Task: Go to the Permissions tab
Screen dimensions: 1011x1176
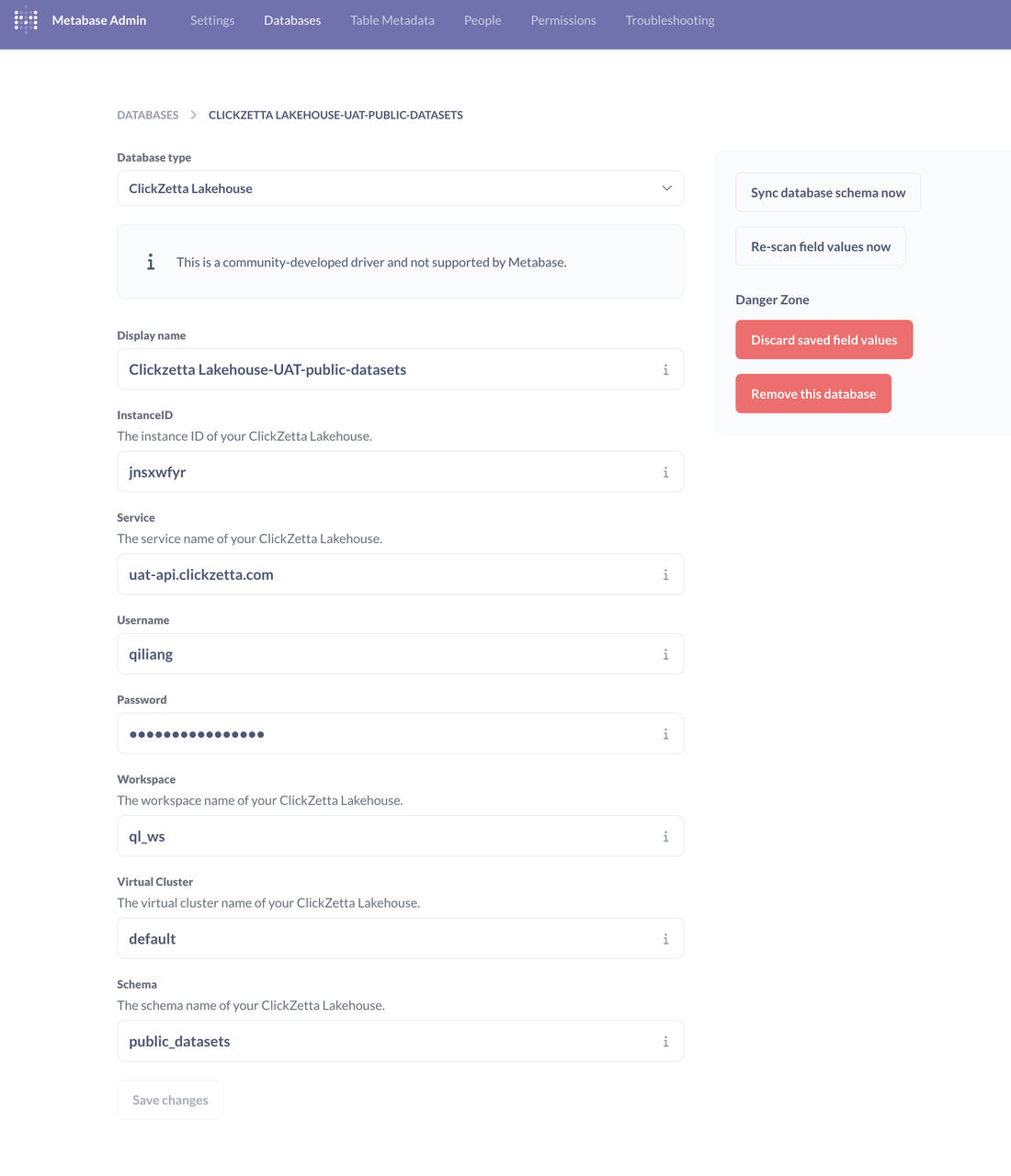Action: click(563, 20)
